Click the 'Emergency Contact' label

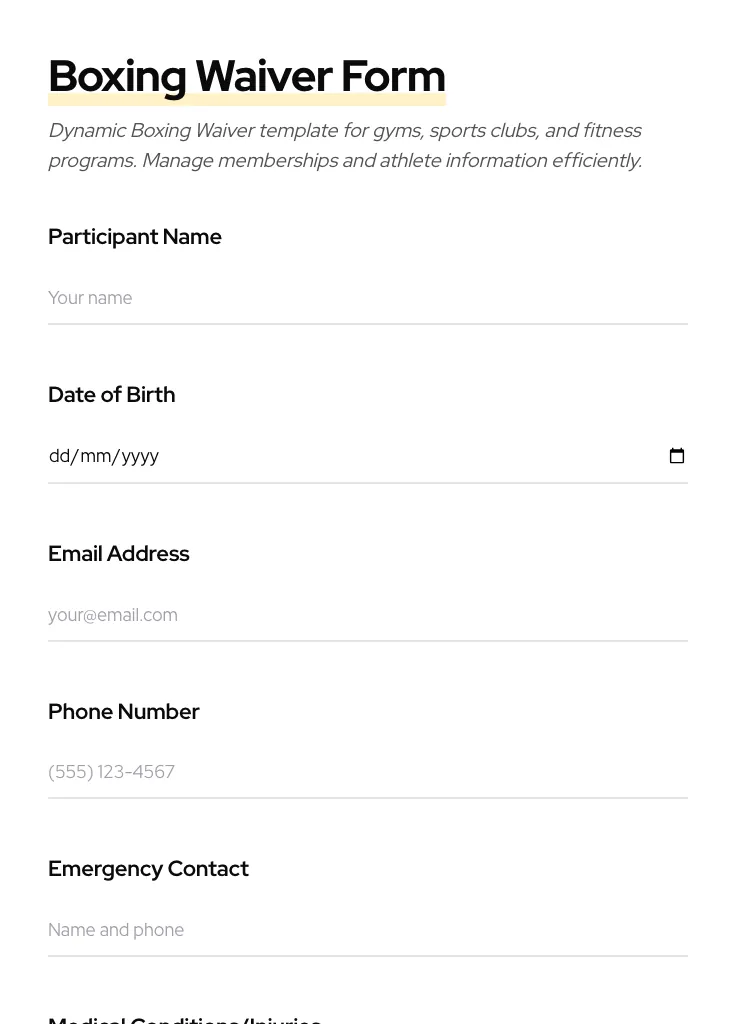coord(148,869)
